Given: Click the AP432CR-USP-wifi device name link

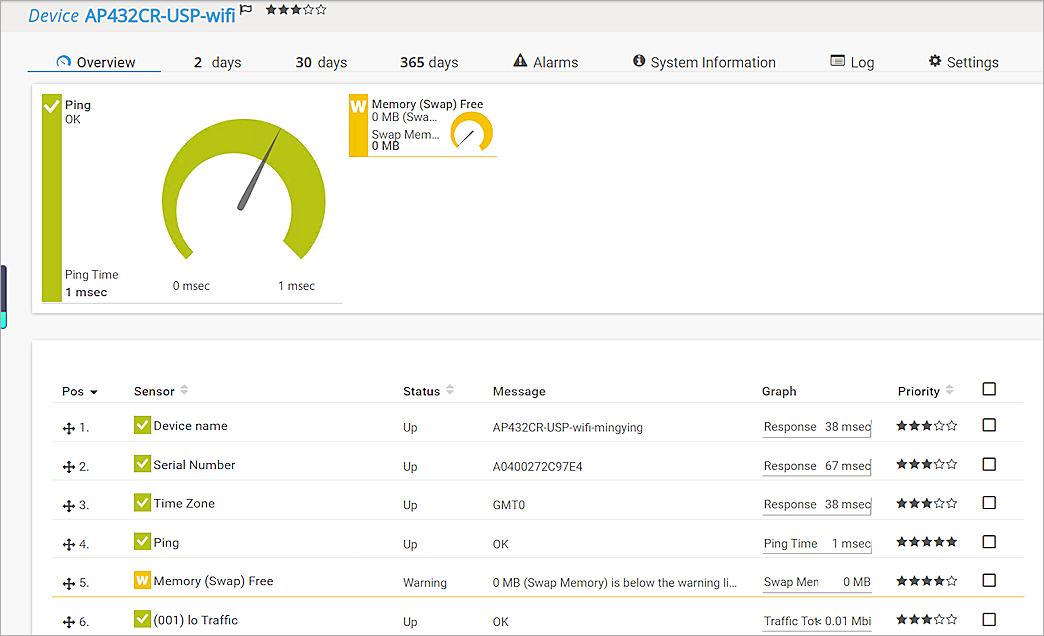Looking at the screenshot, I should [x=160, y=16].
